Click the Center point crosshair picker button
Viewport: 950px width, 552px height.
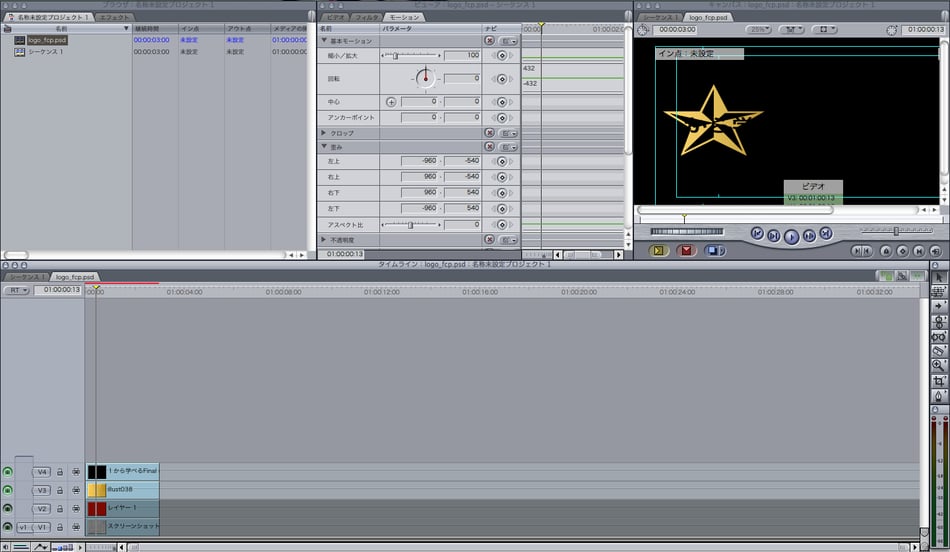(x=391, y=102)
